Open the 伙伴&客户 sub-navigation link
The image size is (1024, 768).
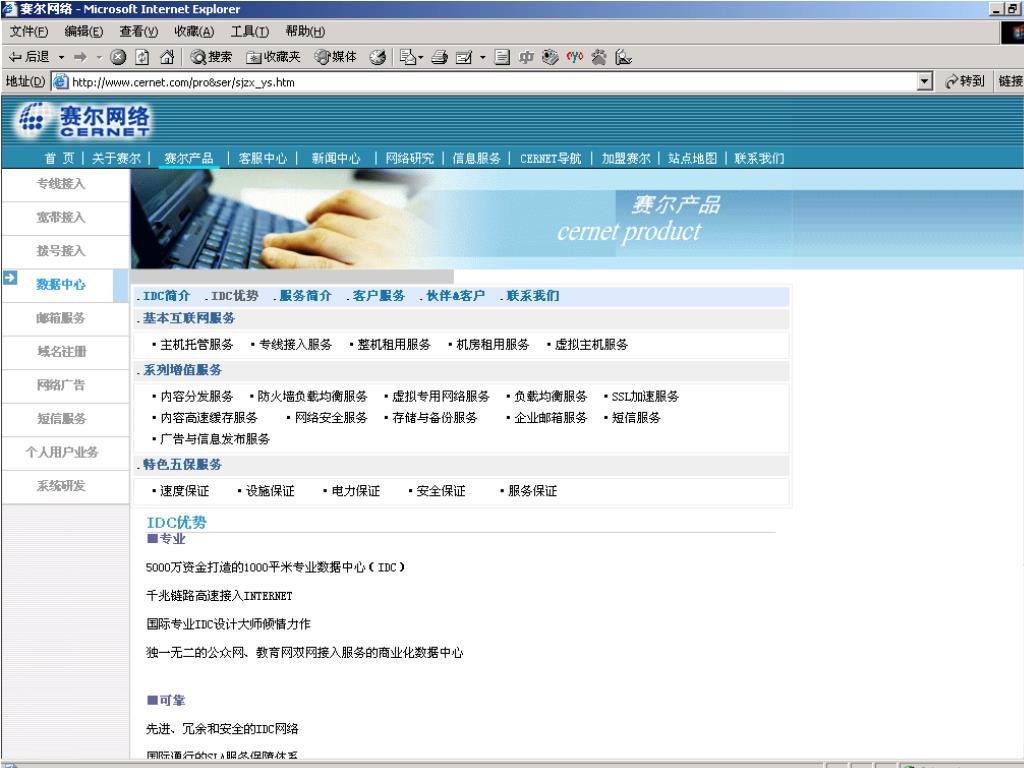tap(455, 296)
